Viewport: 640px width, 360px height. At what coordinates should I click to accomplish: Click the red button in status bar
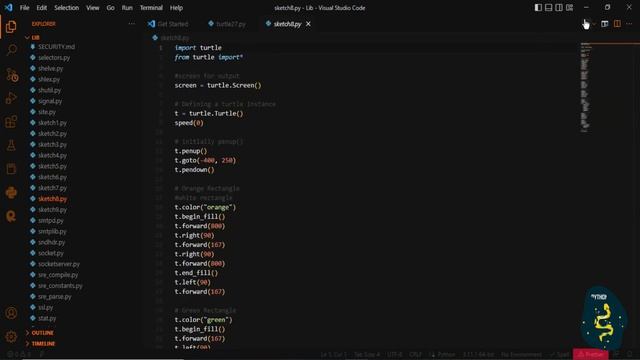click(x=591, y=354)
